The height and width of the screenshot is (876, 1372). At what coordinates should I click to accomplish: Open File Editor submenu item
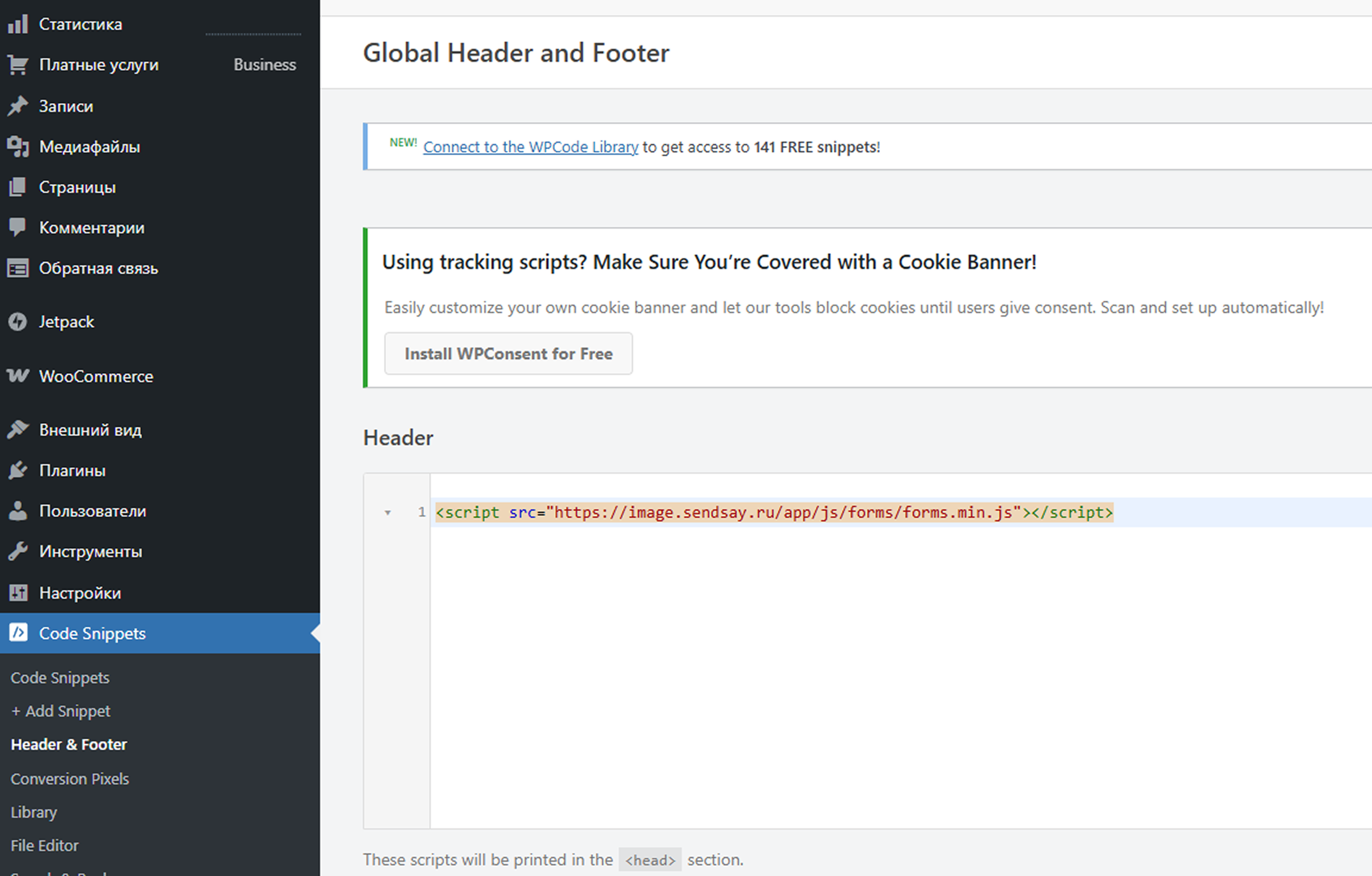click(x=45, y=845)
